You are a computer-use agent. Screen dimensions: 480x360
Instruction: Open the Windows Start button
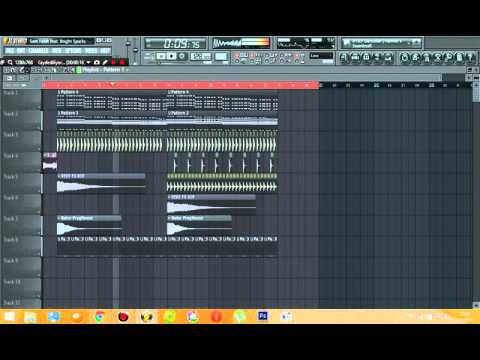pos(10,316)
